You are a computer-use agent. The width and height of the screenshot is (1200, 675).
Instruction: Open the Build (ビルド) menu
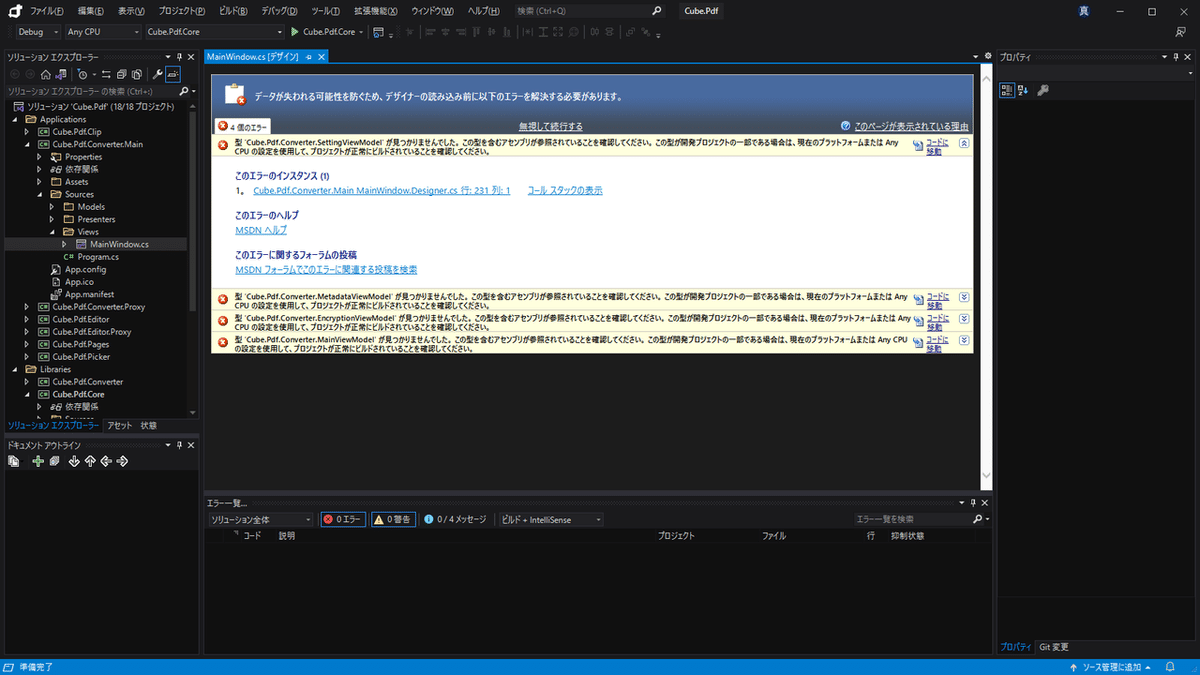click(234, 11)
